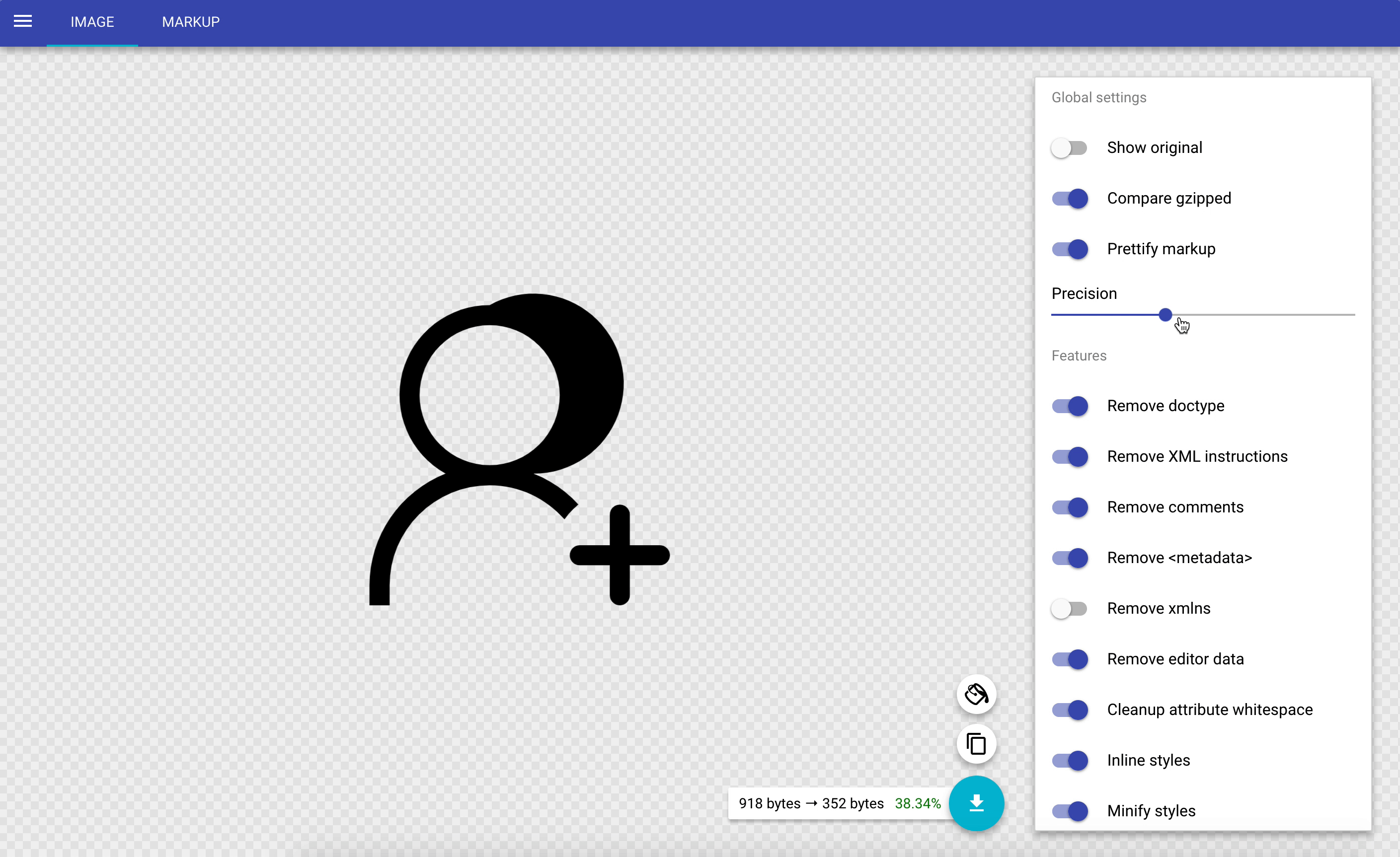
Task: Toggle Remove XML instructions off
Action: click(x=1070, y=456)
